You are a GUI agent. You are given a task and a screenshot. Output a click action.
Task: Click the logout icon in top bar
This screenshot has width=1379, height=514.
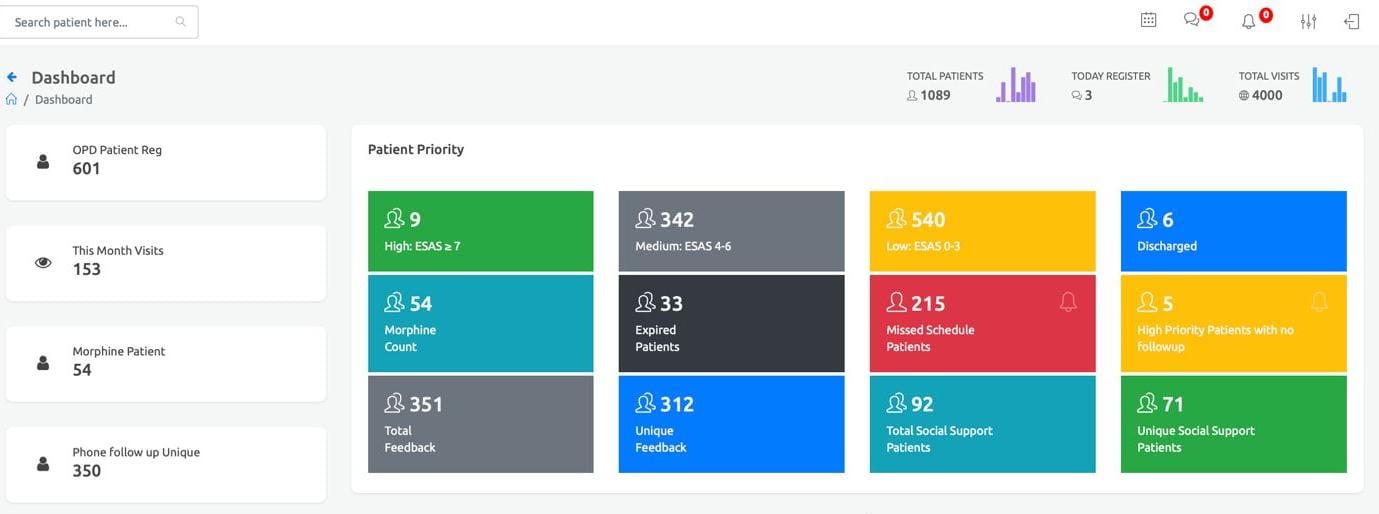click(1352, 21)
